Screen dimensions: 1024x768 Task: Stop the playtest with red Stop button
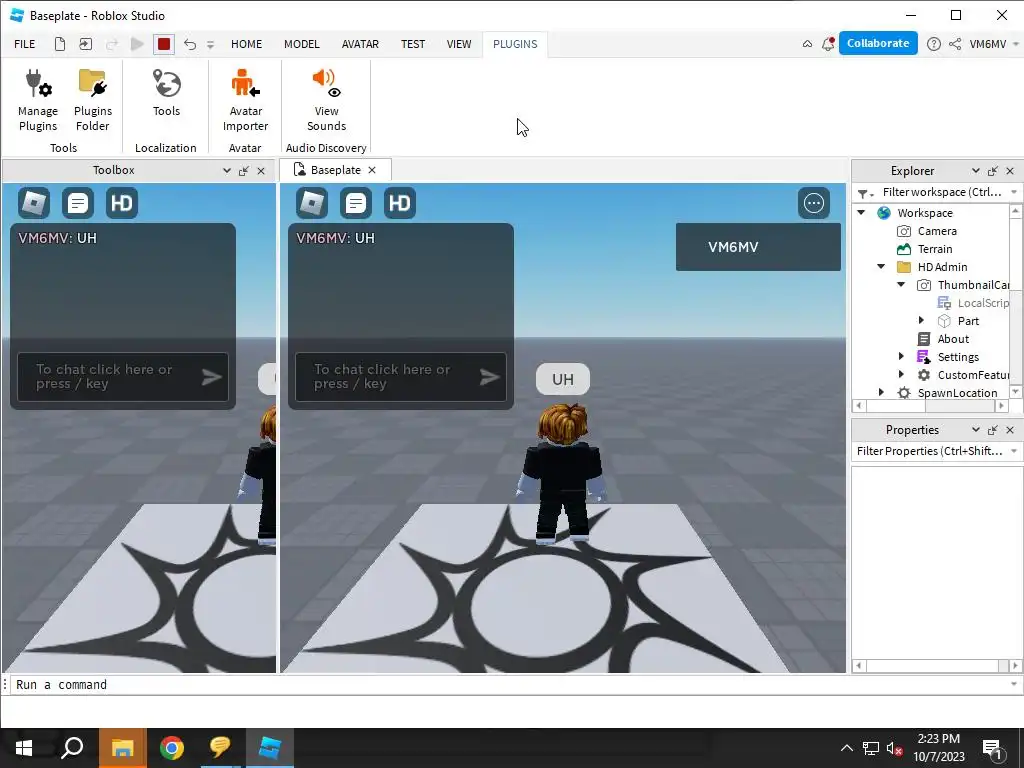coord(164,44)
